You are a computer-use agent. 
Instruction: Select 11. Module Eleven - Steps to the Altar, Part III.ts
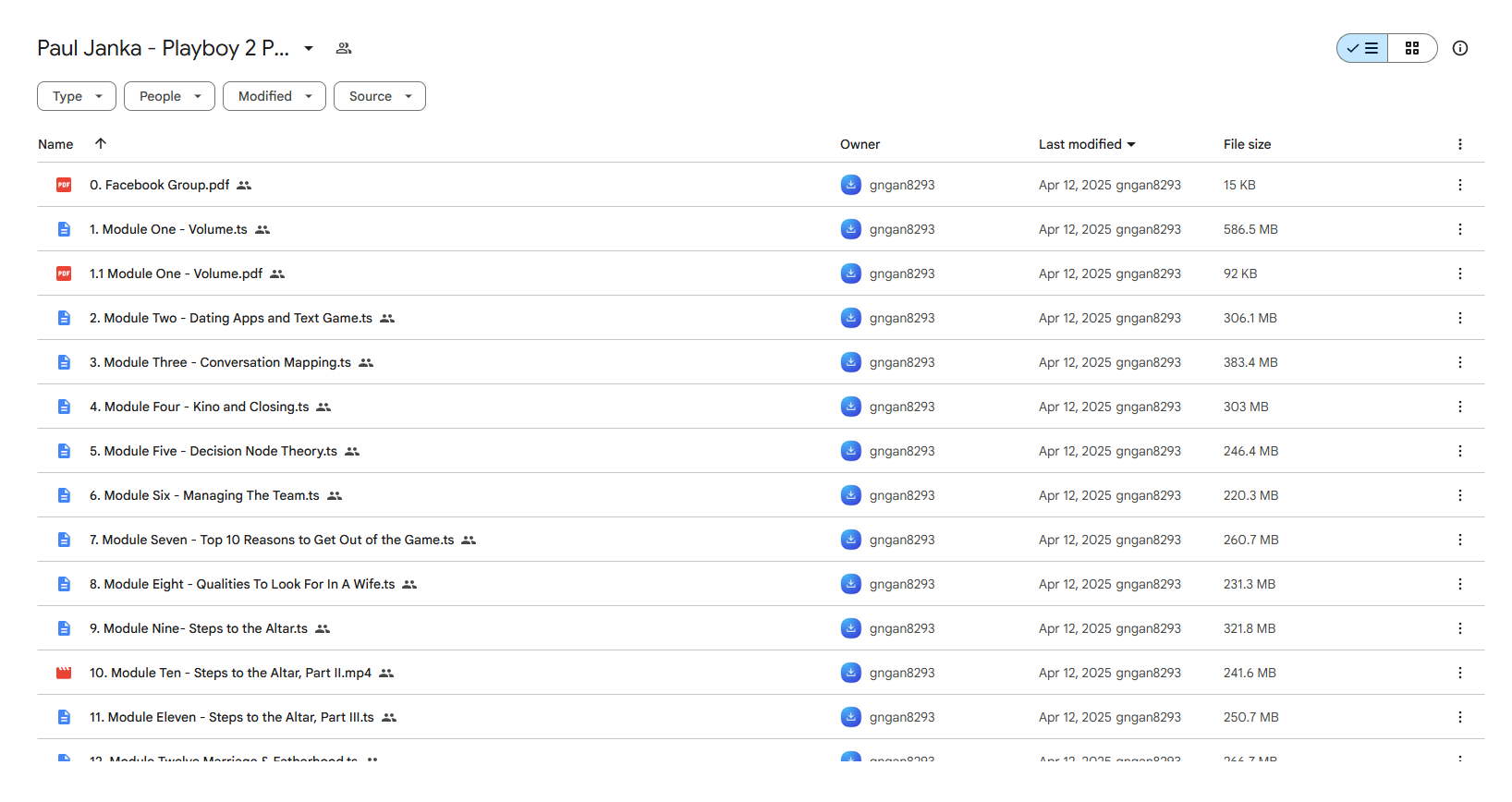click(x=232, y=717)
